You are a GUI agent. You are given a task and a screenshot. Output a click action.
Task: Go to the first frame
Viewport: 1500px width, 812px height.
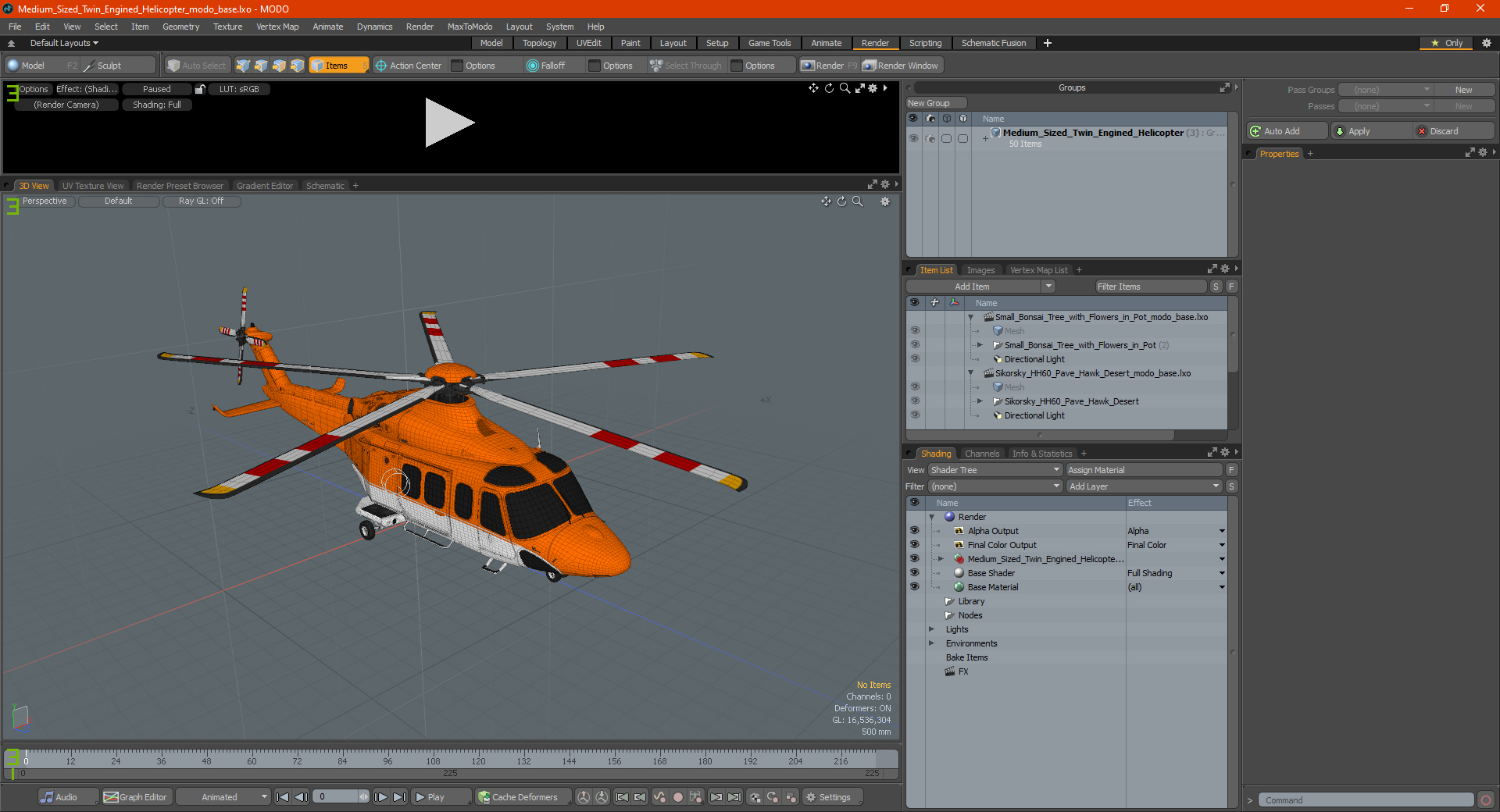pyautogui.click(x=283, y=797)
